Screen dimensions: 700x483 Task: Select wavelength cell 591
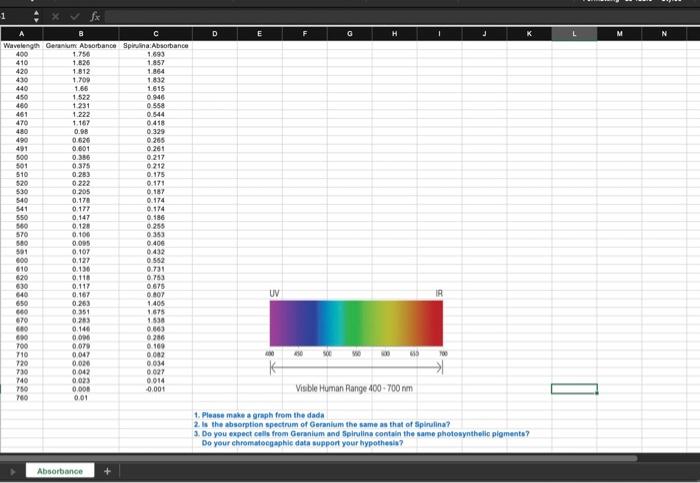[21, 252]
